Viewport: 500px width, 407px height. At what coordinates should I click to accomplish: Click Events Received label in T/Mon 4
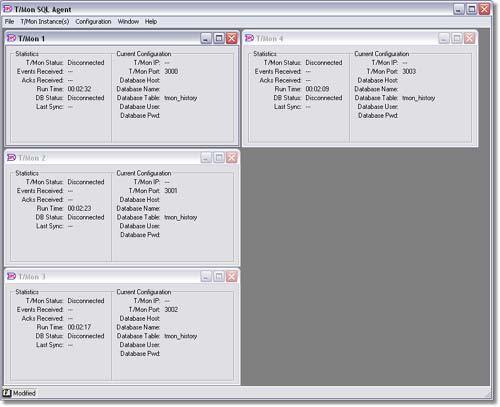[278, 71]
